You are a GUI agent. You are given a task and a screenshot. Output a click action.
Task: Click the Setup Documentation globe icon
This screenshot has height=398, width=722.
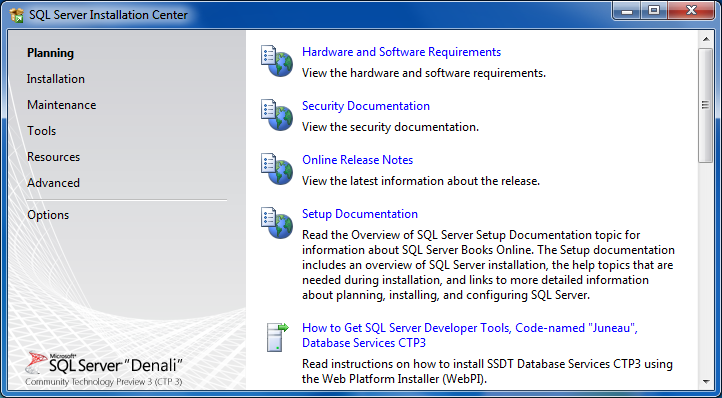[x=277, y=223]
